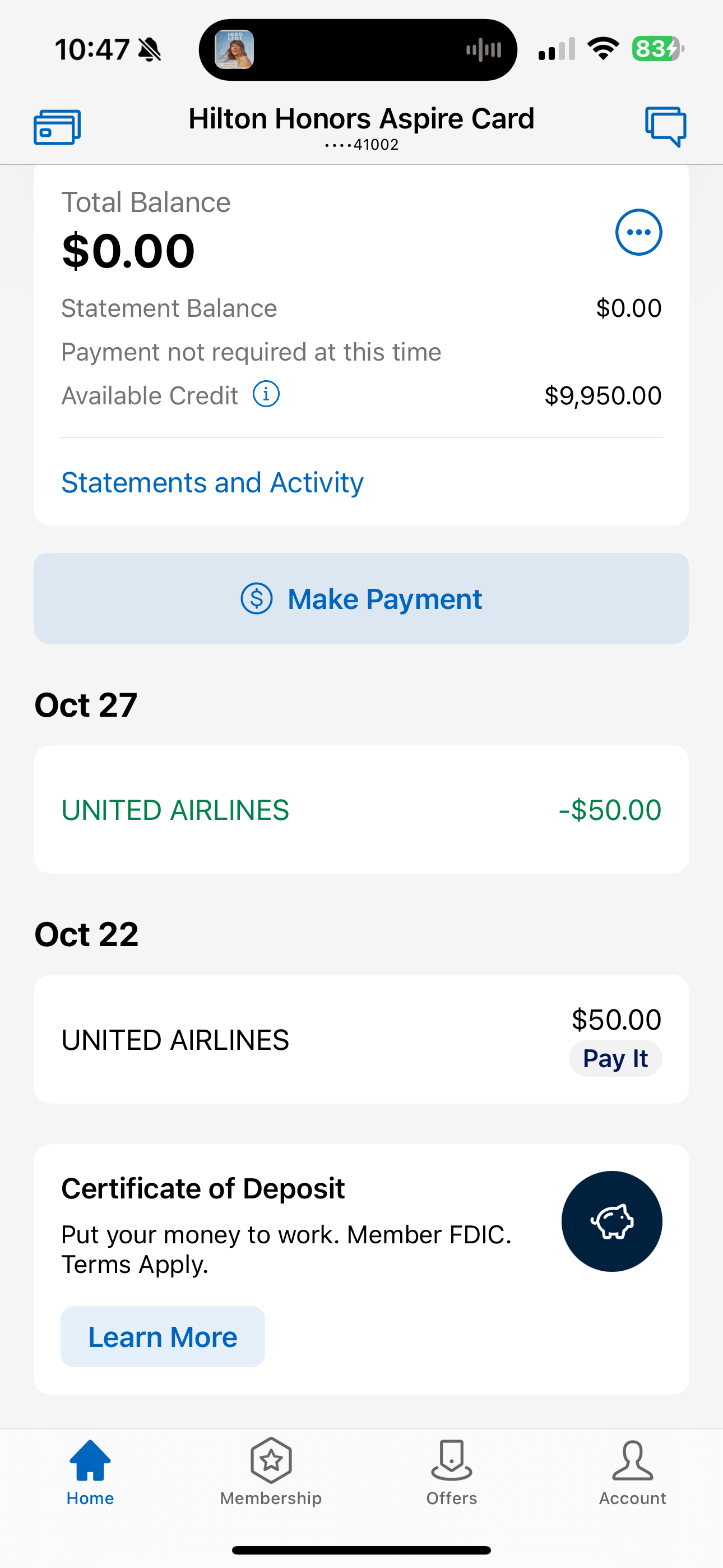Screen dimensions: 723x1568
Task: Tap the Available Credit info icon
Action: [x=266, y=394]
